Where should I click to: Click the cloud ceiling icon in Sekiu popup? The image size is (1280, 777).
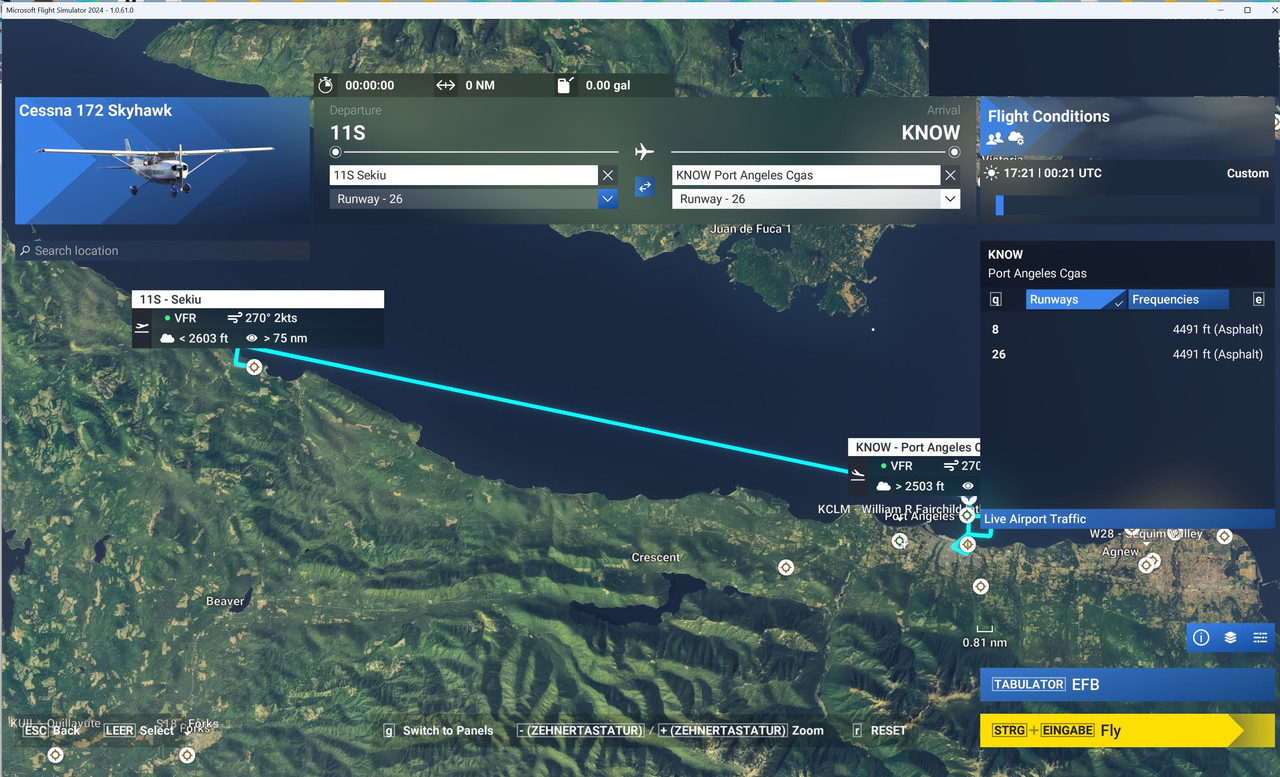click(x=168, y=338)
